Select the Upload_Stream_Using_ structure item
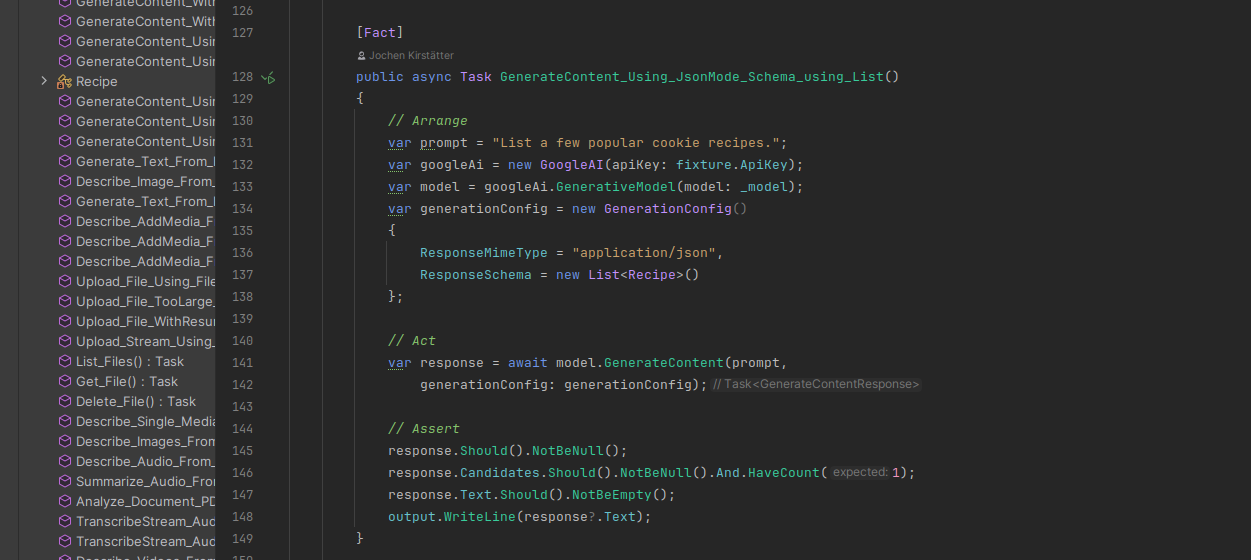The image size is (1251, 560). pyautogui.click(x=145, y=342)
